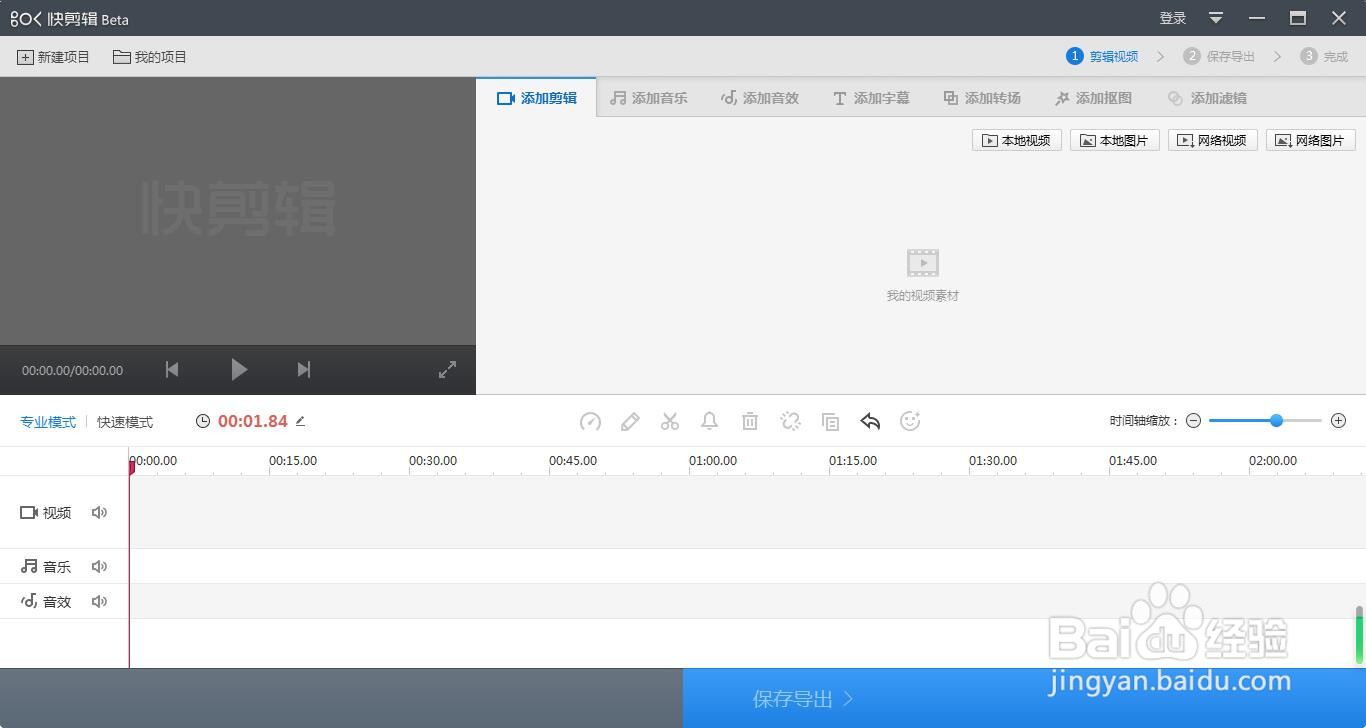This screenshot has height=728, width=1366.
Task: Click the undo arrow icon
Action: point(870,421)
